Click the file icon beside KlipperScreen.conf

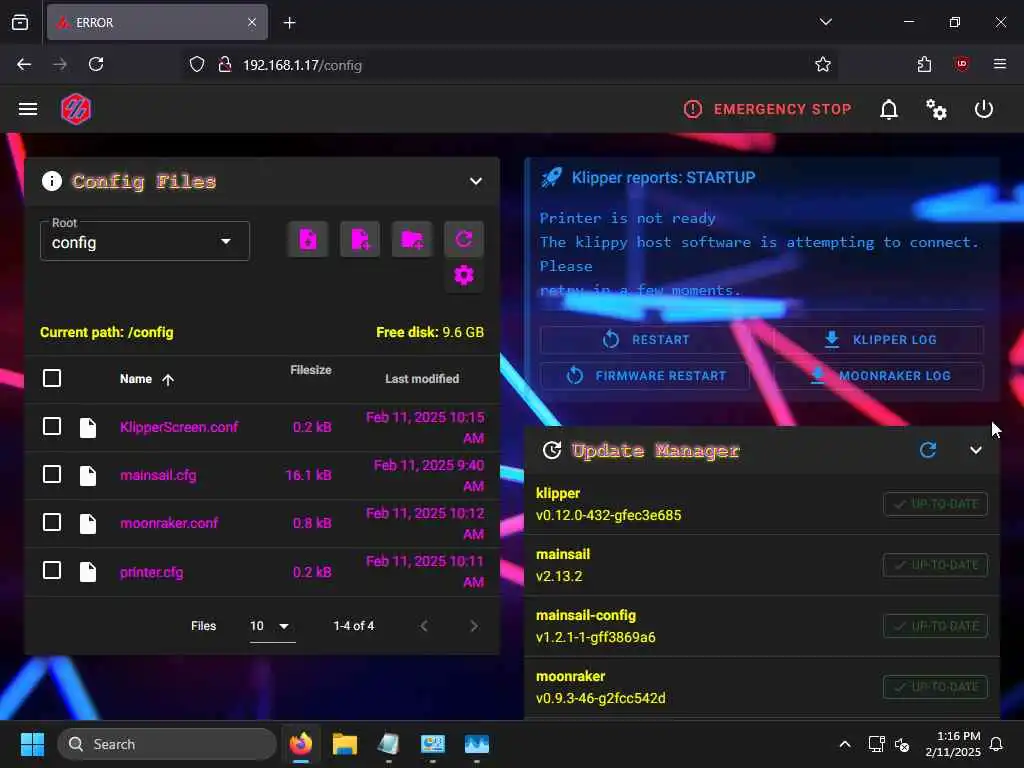88,427
